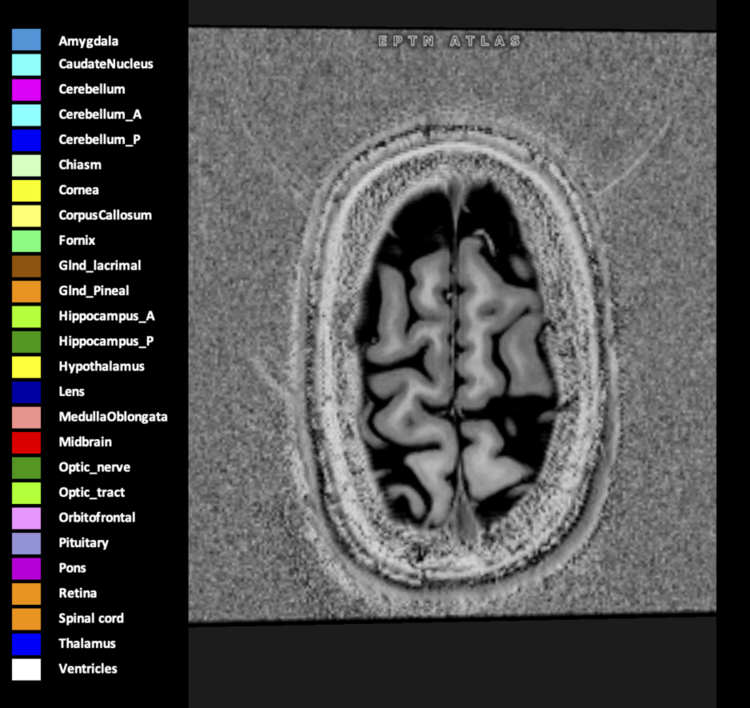Select the Hypothalamus label
Image resolution: width=750 pixels, height=708 pixels.
pos(101,367)
